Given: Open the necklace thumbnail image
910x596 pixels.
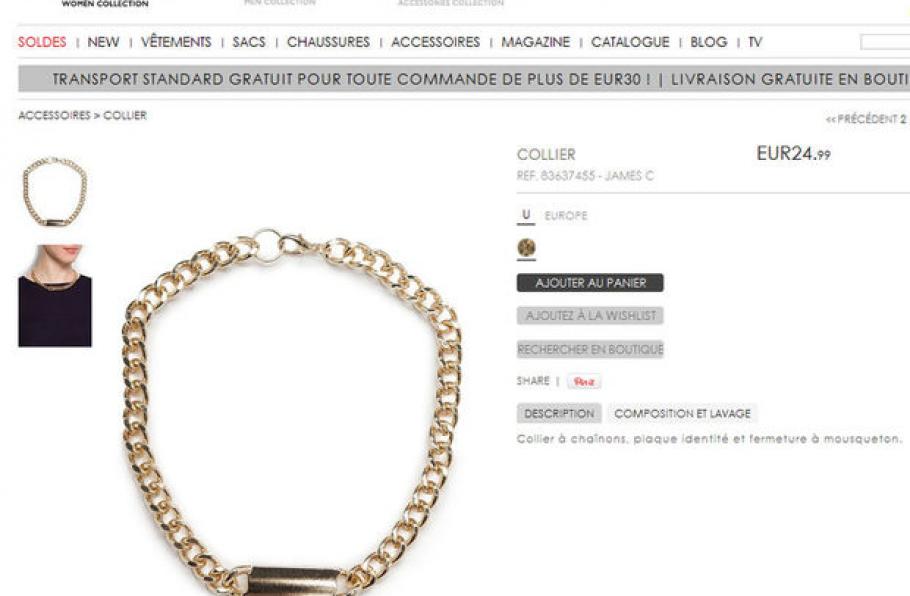Looking at the screenshot, I should coord(55,192).
